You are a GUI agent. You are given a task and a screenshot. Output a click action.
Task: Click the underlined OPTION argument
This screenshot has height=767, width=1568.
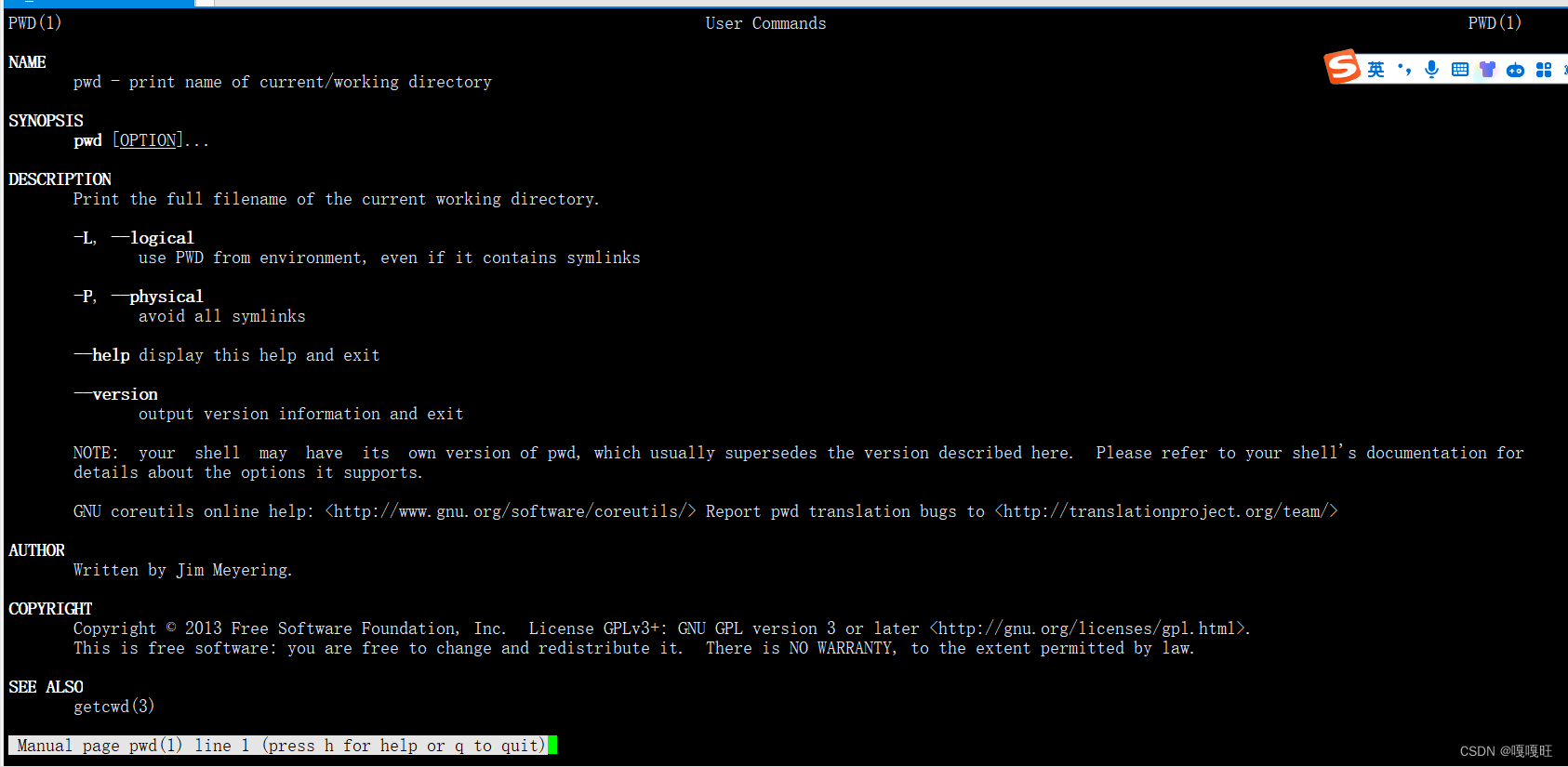(x=148, y=140)
